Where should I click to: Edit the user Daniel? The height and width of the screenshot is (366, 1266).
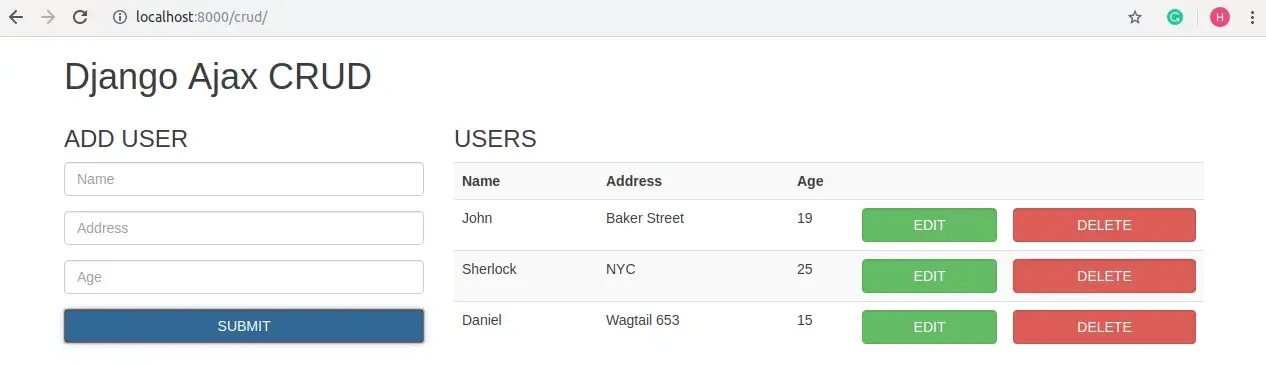(929, 327)
